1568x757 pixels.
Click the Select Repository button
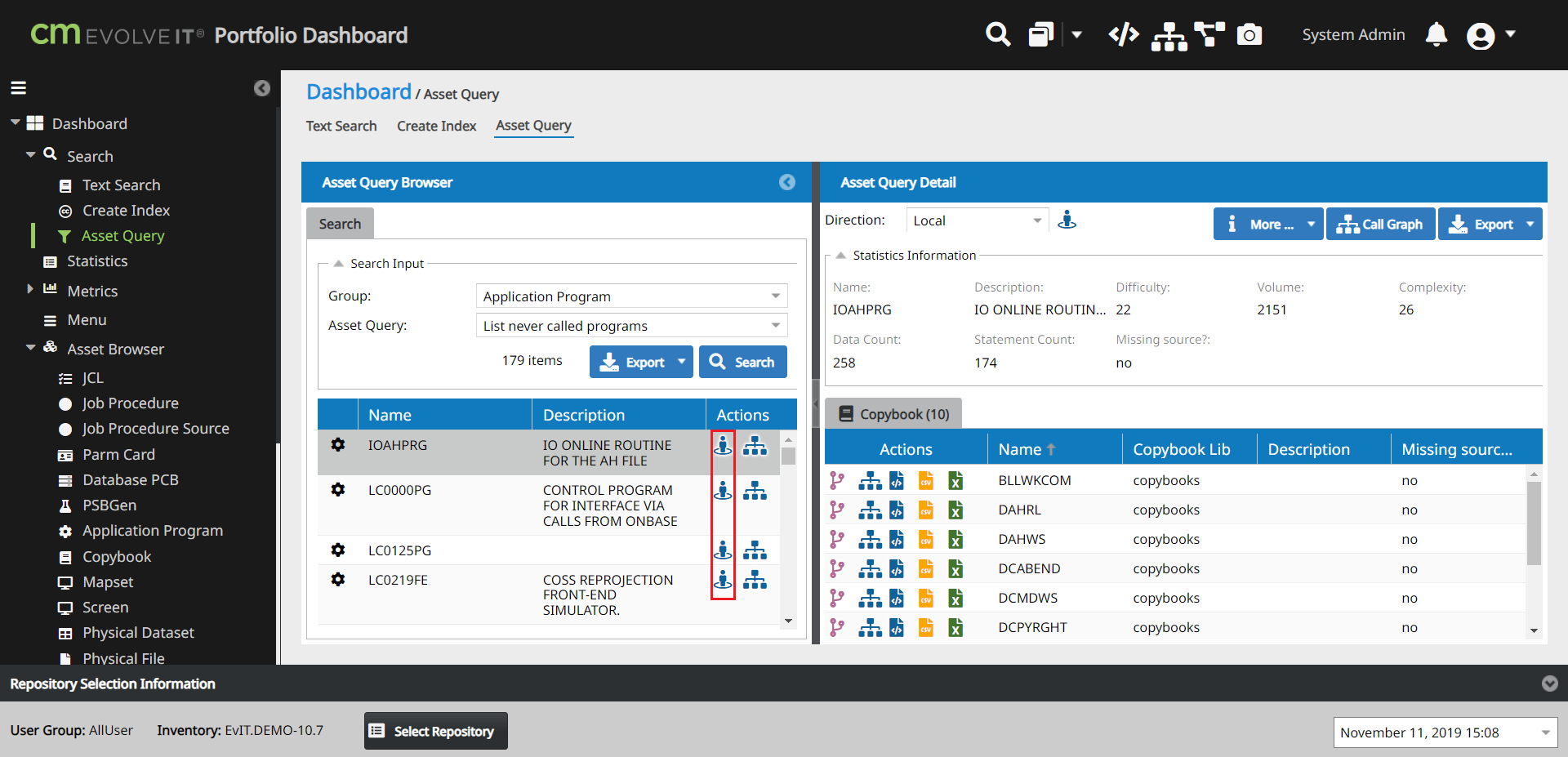click(436, 731)
